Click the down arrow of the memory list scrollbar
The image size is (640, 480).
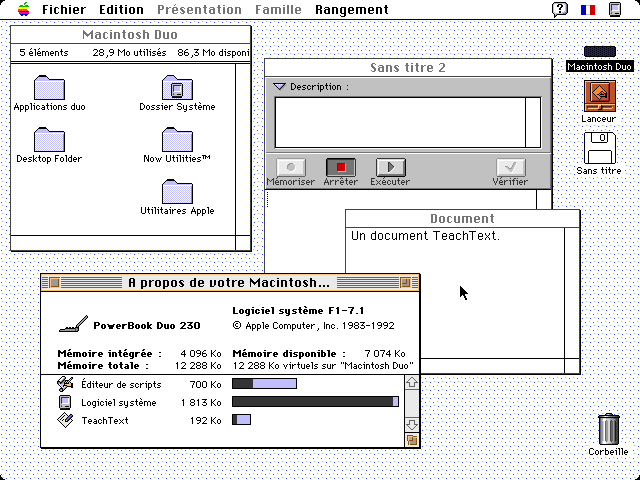[412, 425]
